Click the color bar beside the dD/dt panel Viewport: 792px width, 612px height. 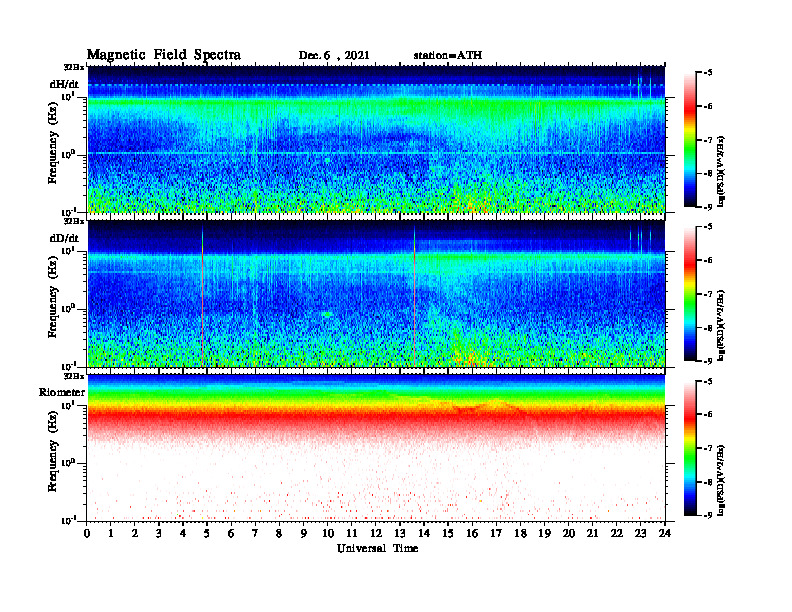pyautogui.click(x=690, y=294)
